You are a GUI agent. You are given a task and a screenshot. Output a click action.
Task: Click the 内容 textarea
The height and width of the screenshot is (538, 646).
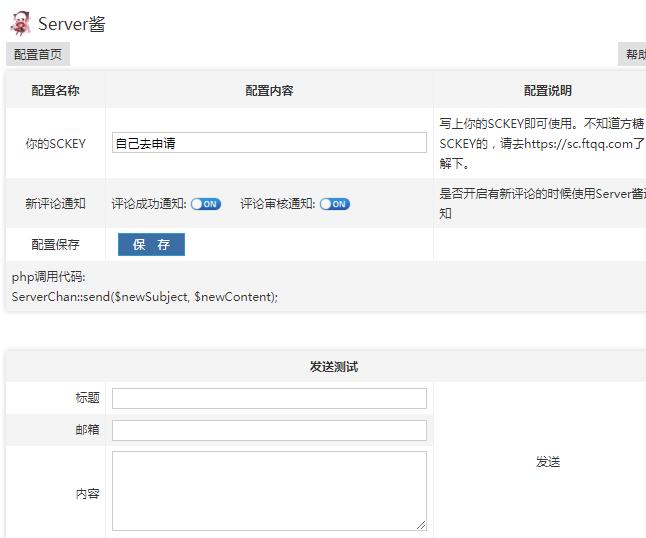click(x=269, y=491)
